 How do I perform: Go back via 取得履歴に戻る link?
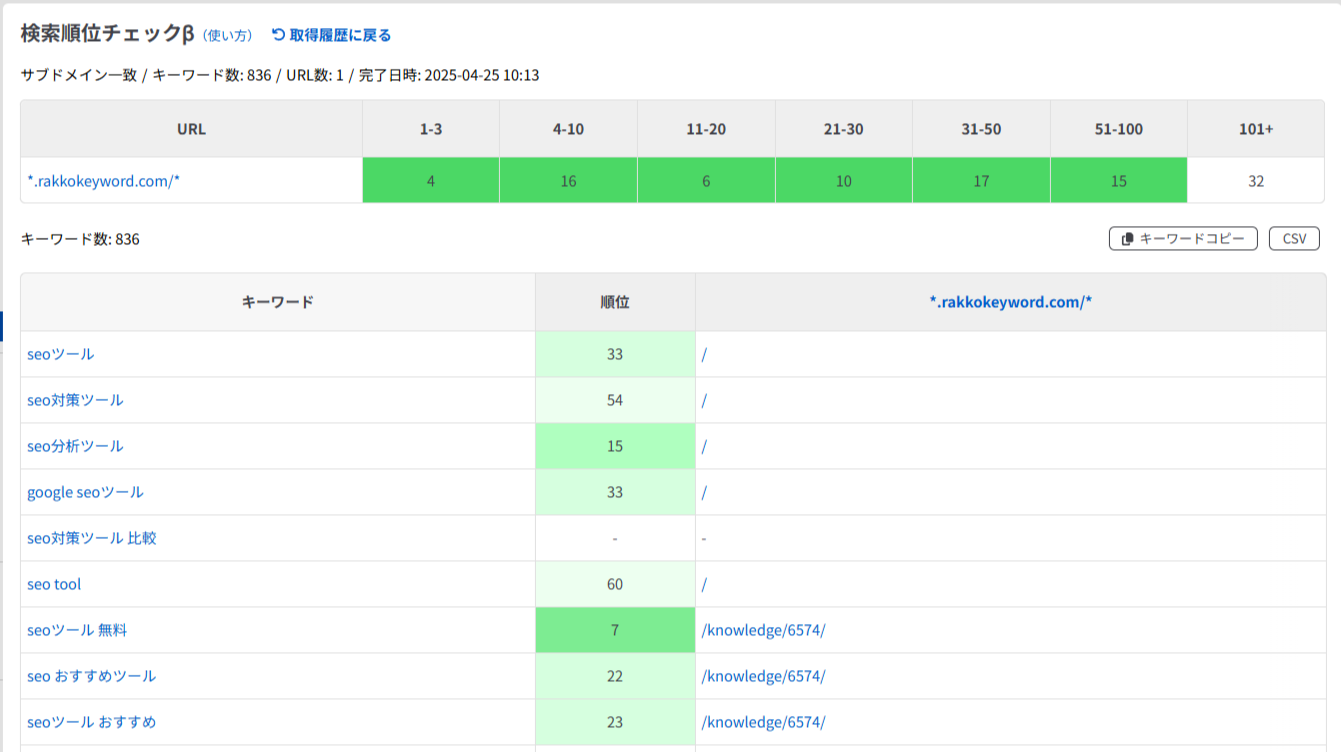[x=340, y=35]
